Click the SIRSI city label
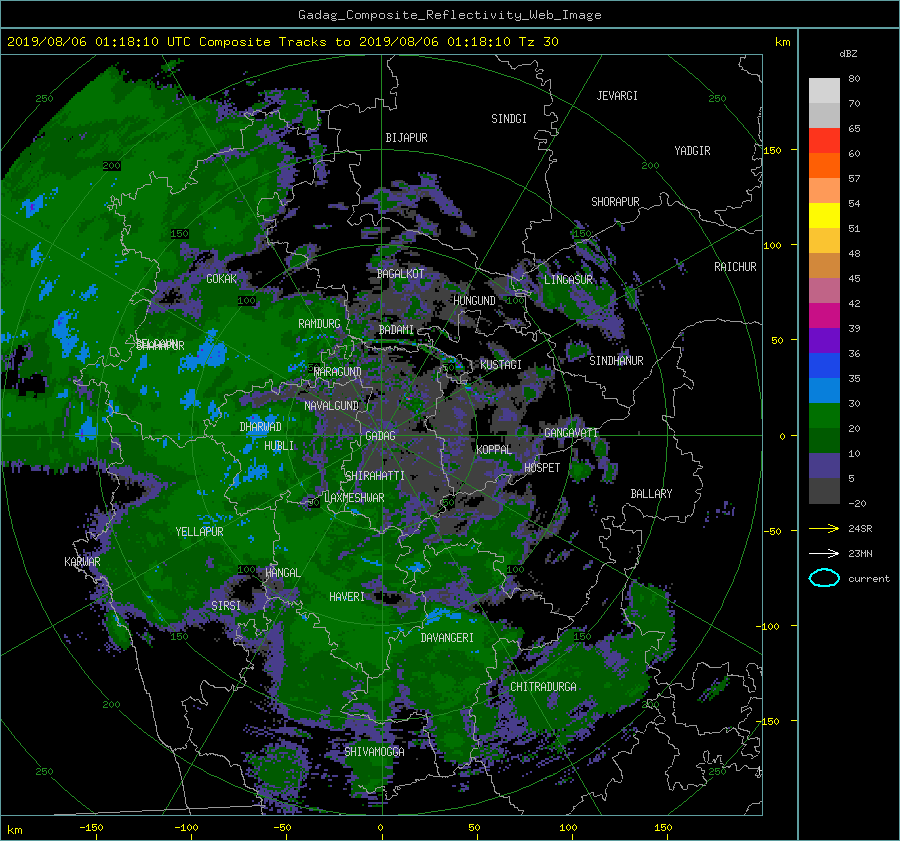Image resolution: width=900 pixels, height=841 pixels. [226, 606]
